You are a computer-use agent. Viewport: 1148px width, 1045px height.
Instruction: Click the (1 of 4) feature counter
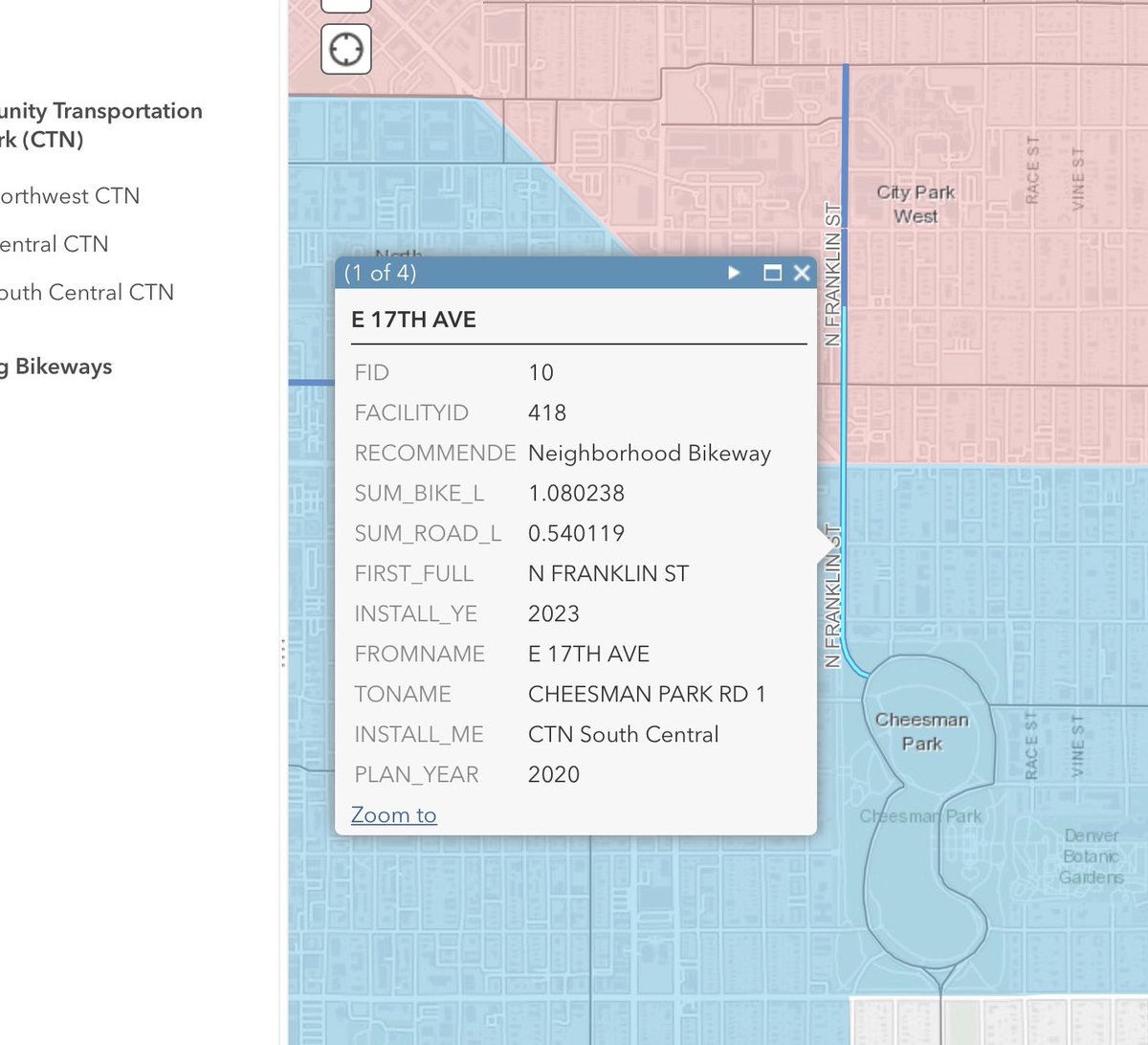(380, 273)
